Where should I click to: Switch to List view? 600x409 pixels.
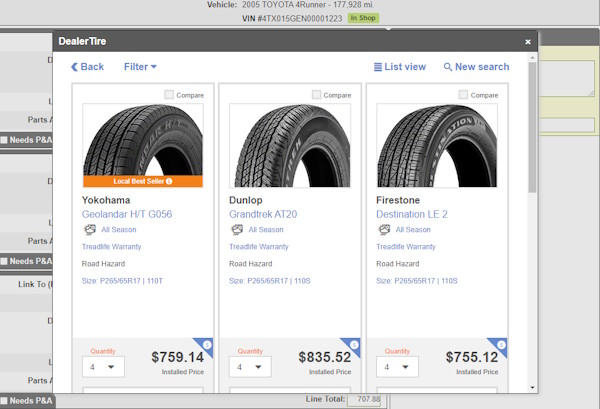(400, 67)
